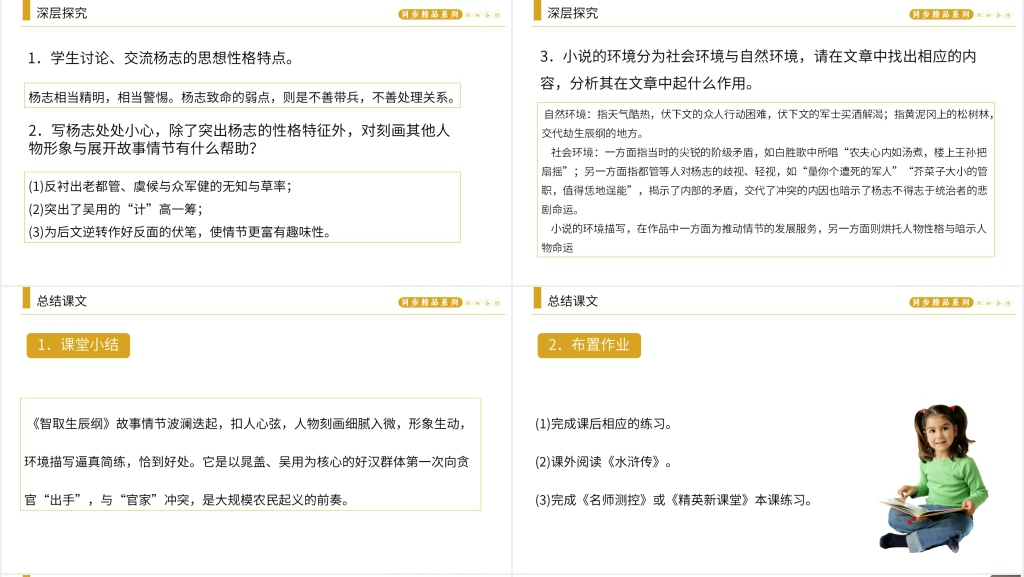This screenshot has width=1024, height=577.
Task: Click homework item "完成课后相应的练习"
Action: [604, 424]
